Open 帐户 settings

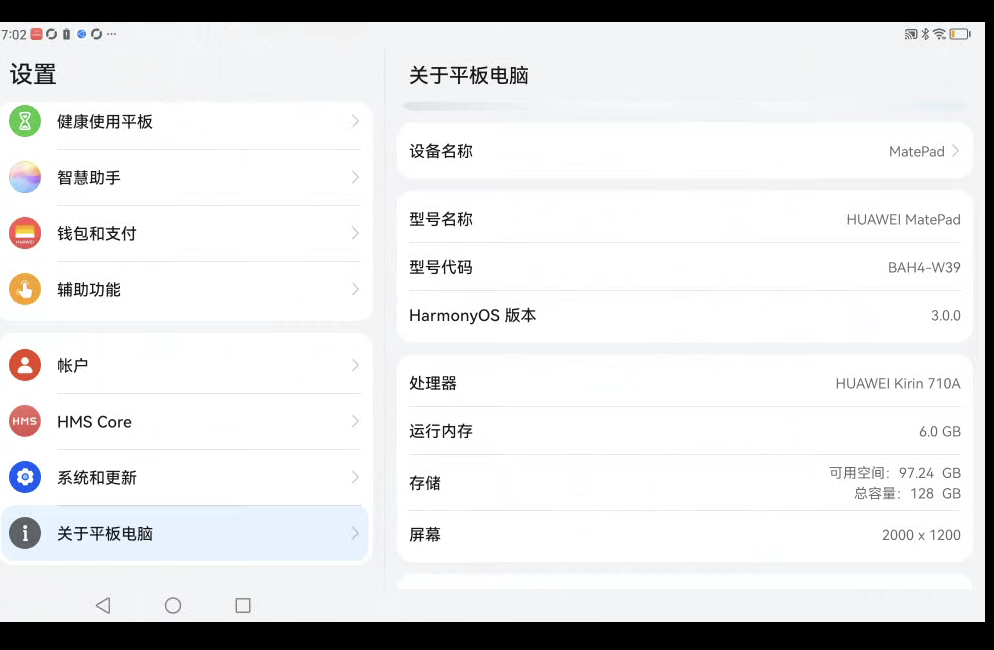pos(185,365)
